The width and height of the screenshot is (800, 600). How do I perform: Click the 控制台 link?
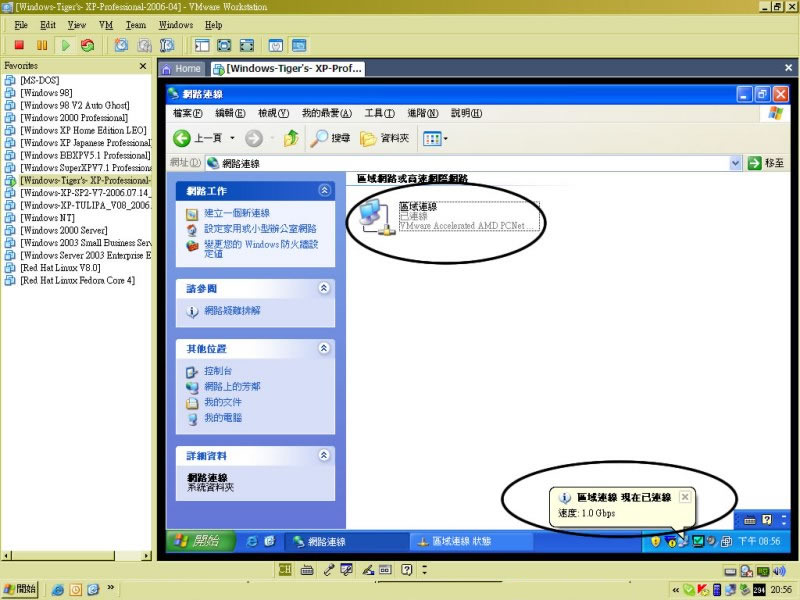(x=218, y=371)
